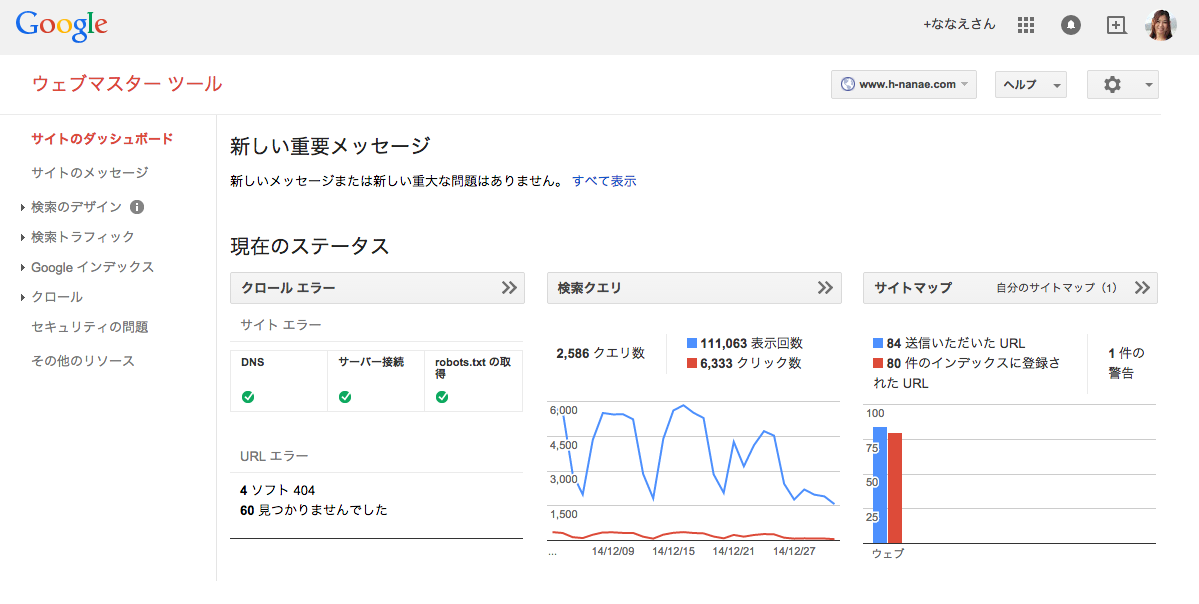Click the すべて表示 link
1199x604 pixels.
pos(604,181)
